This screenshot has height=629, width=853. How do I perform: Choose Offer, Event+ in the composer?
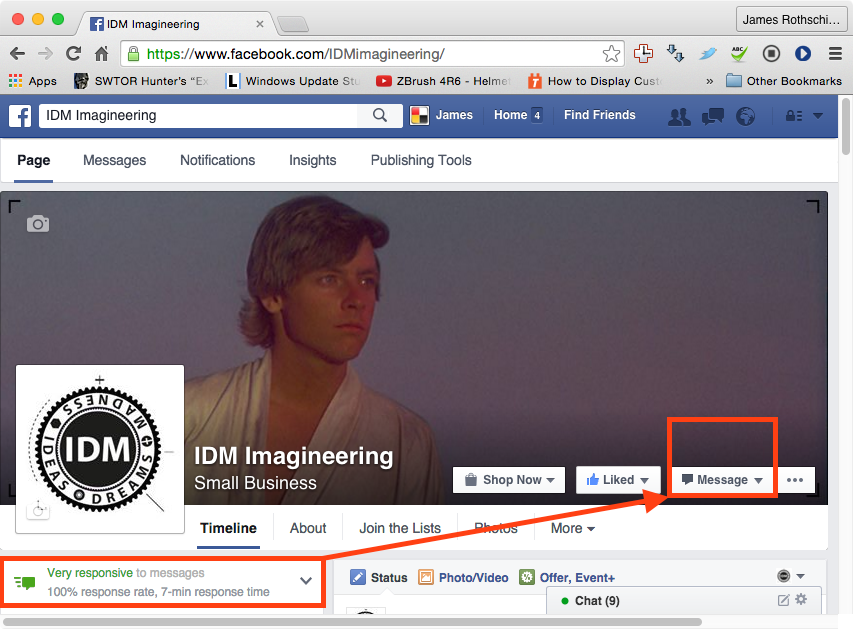567,577
